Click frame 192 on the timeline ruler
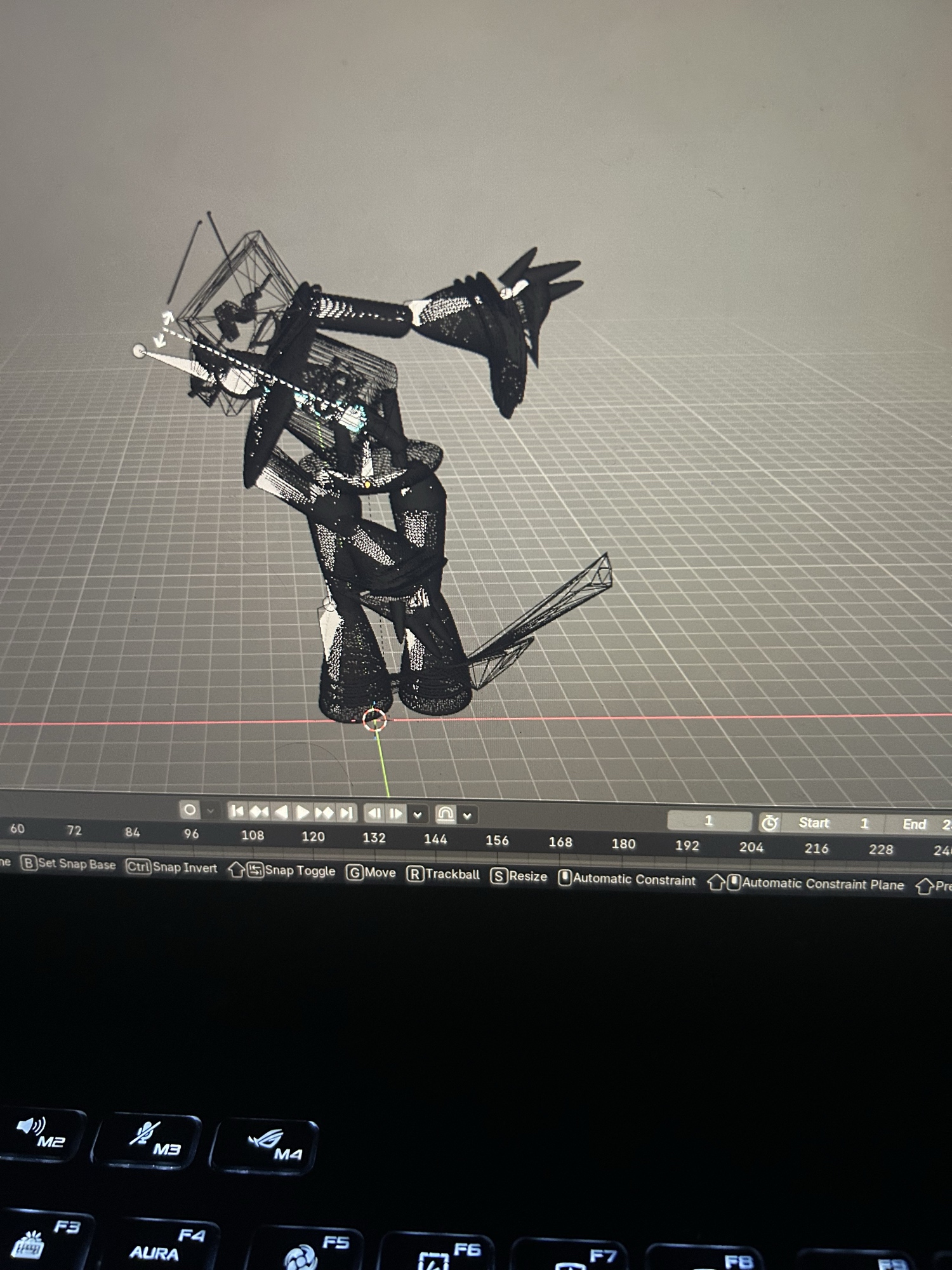The height and width of the screenshot is (1270, 952). [x=687, y=845]
